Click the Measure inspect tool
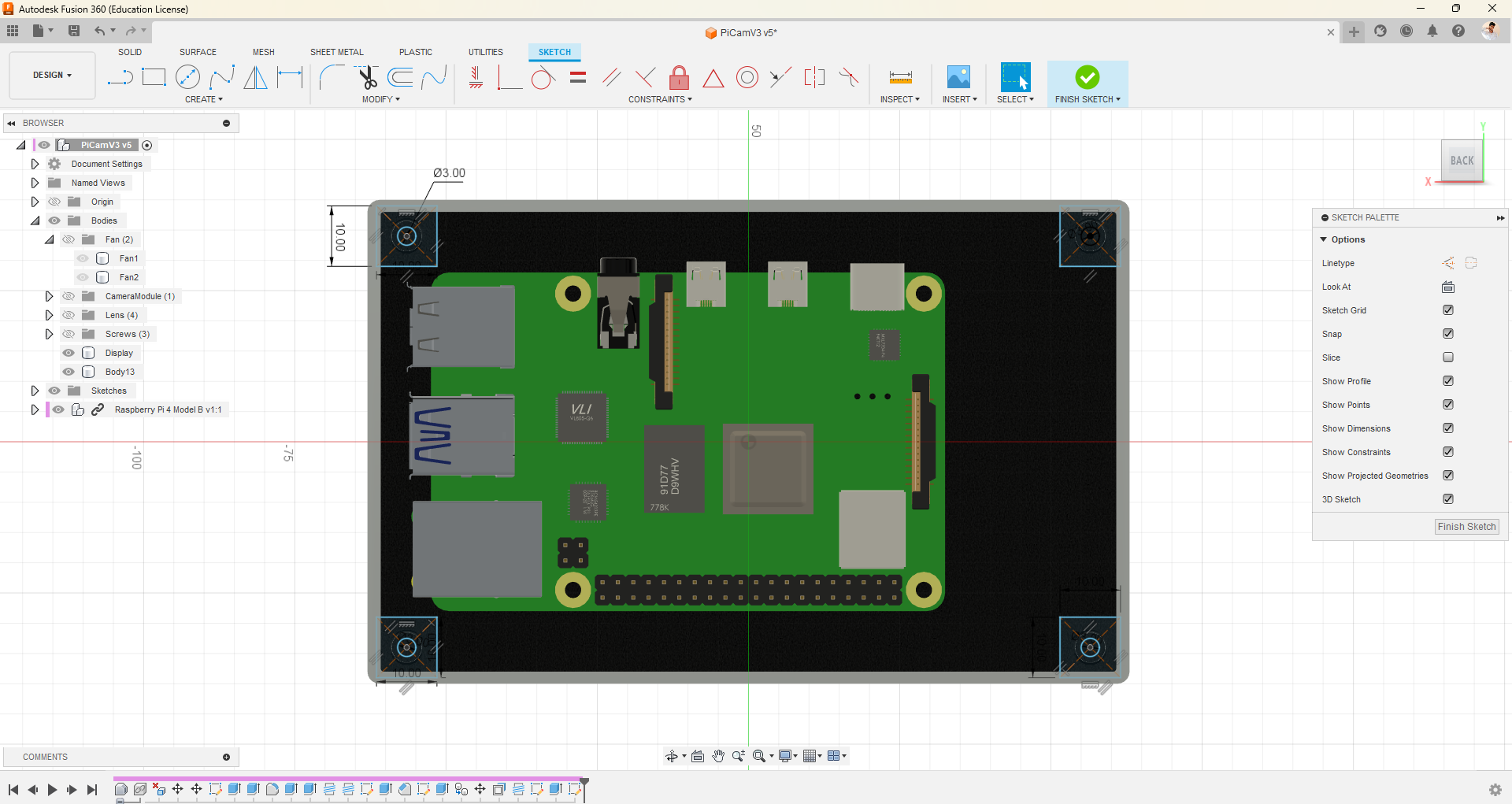 (x=900, y=77)
